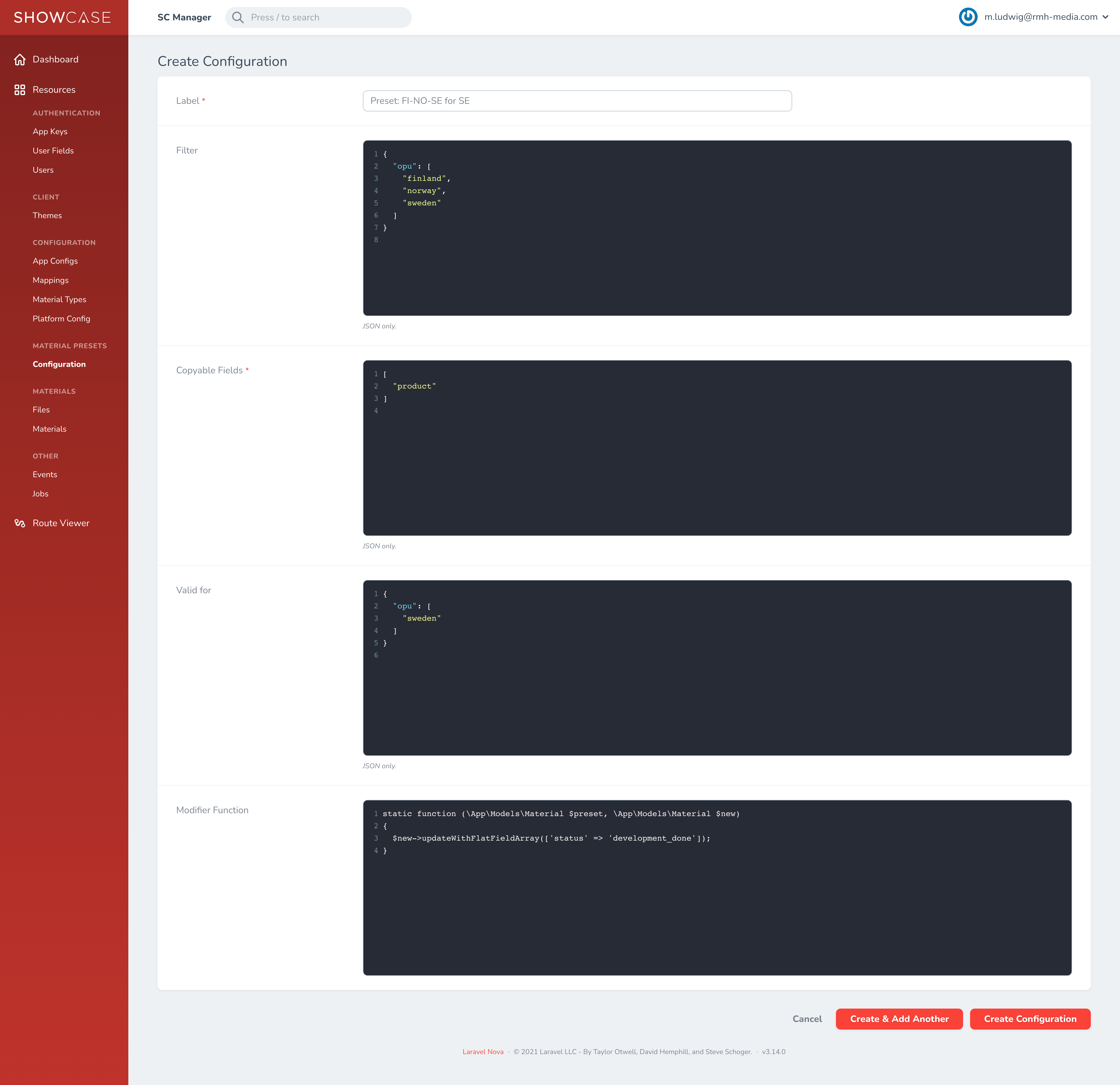
Task: Open the Dashboard page
Action: click(x=55, y=60)
